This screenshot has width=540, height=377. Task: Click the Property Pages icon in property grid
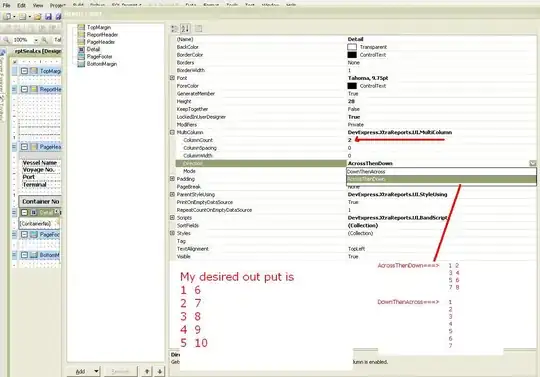coord(199,29)
